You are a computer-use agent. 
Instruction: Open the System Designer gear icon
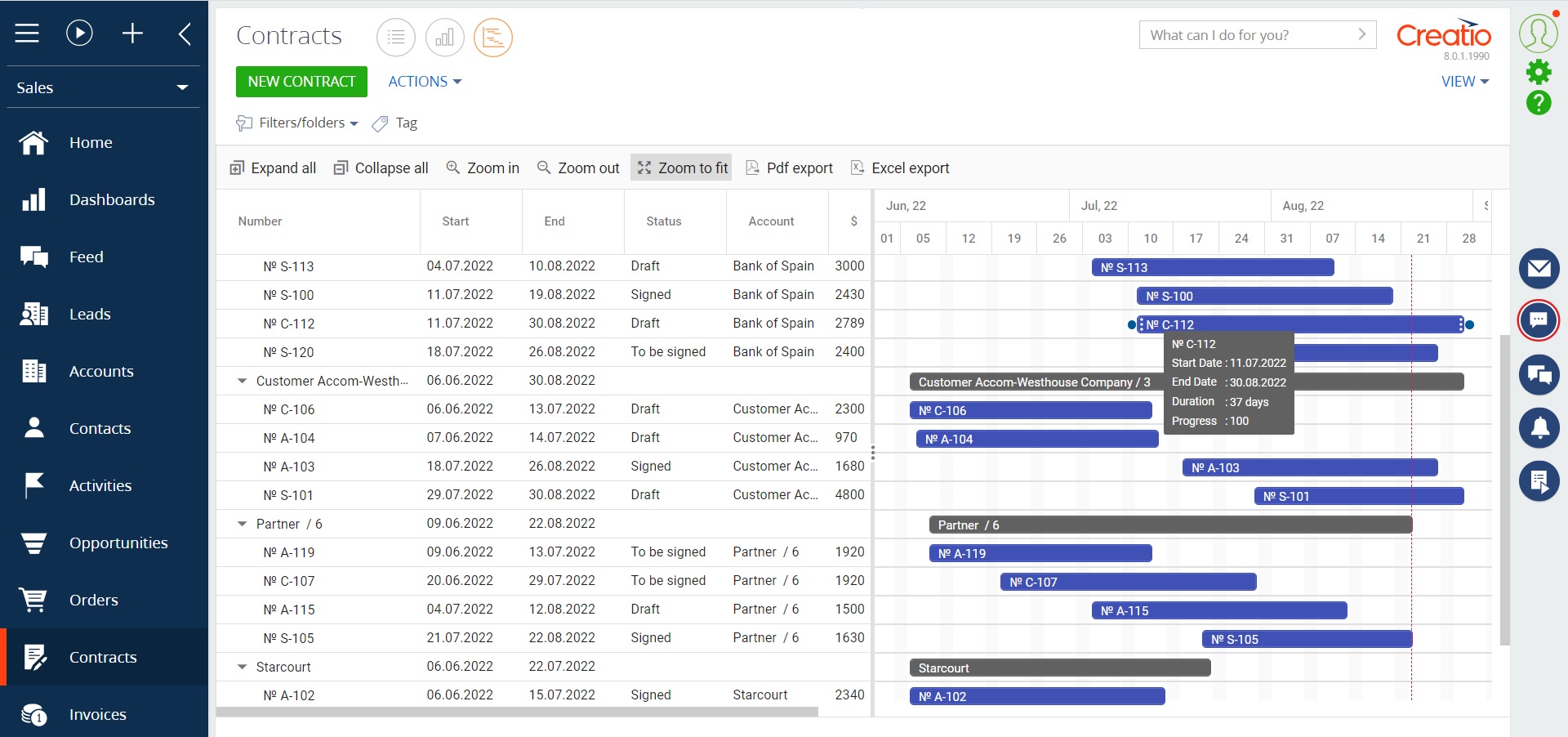click(x=1539, y=72)
